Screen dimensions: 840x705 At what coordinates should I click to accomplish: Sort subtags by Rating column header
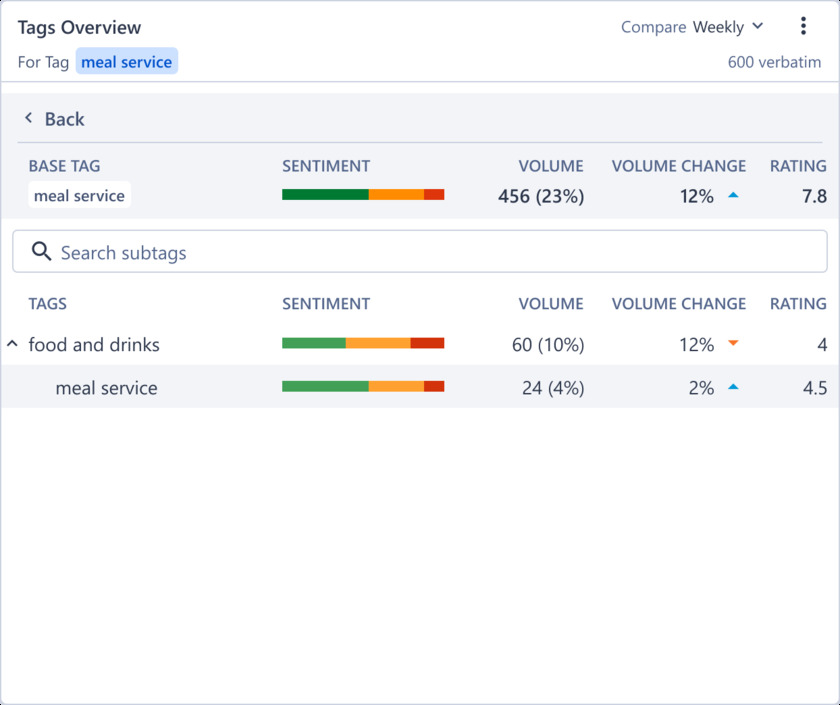[x=797, y=304]
